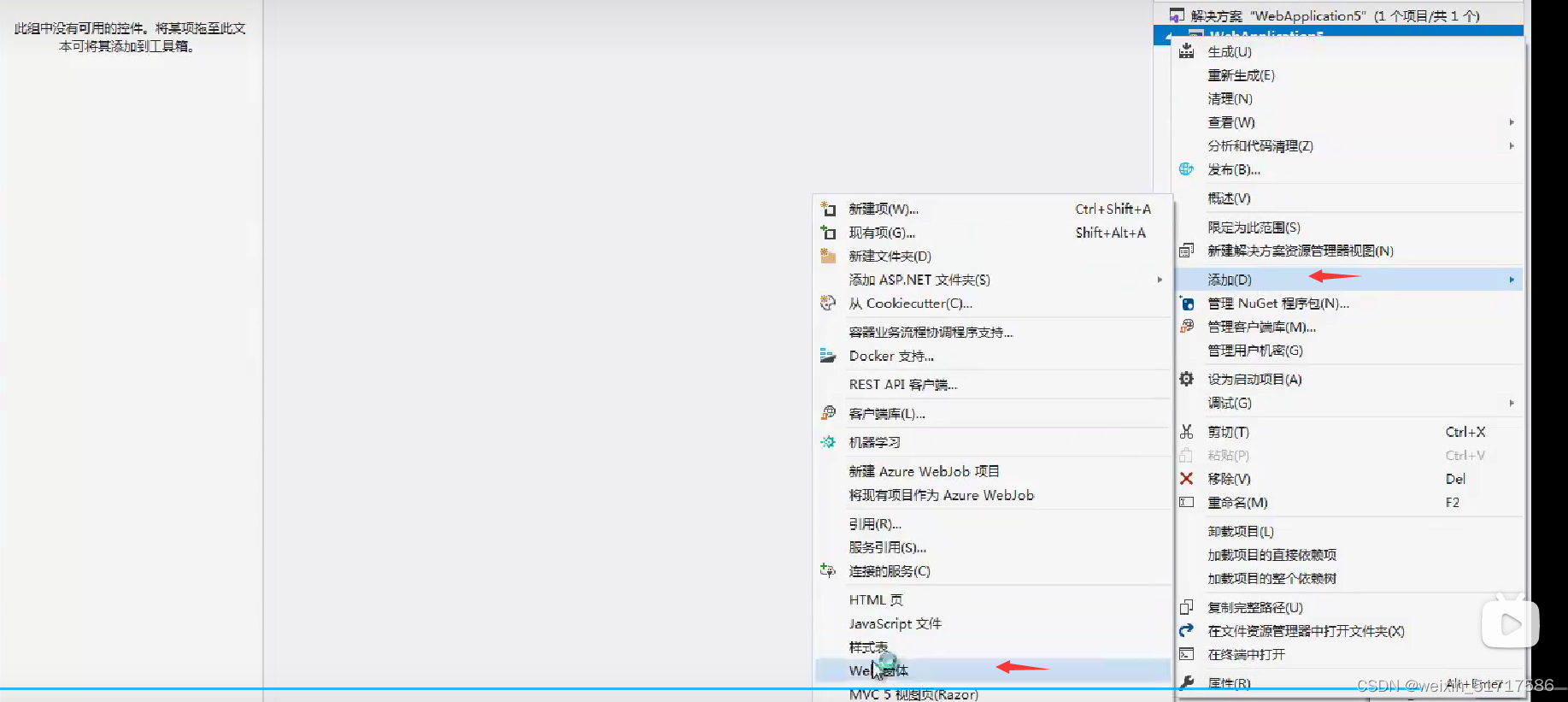
Task: Choose 设为启动项目(A)
Action: [x=1254, y=379]
